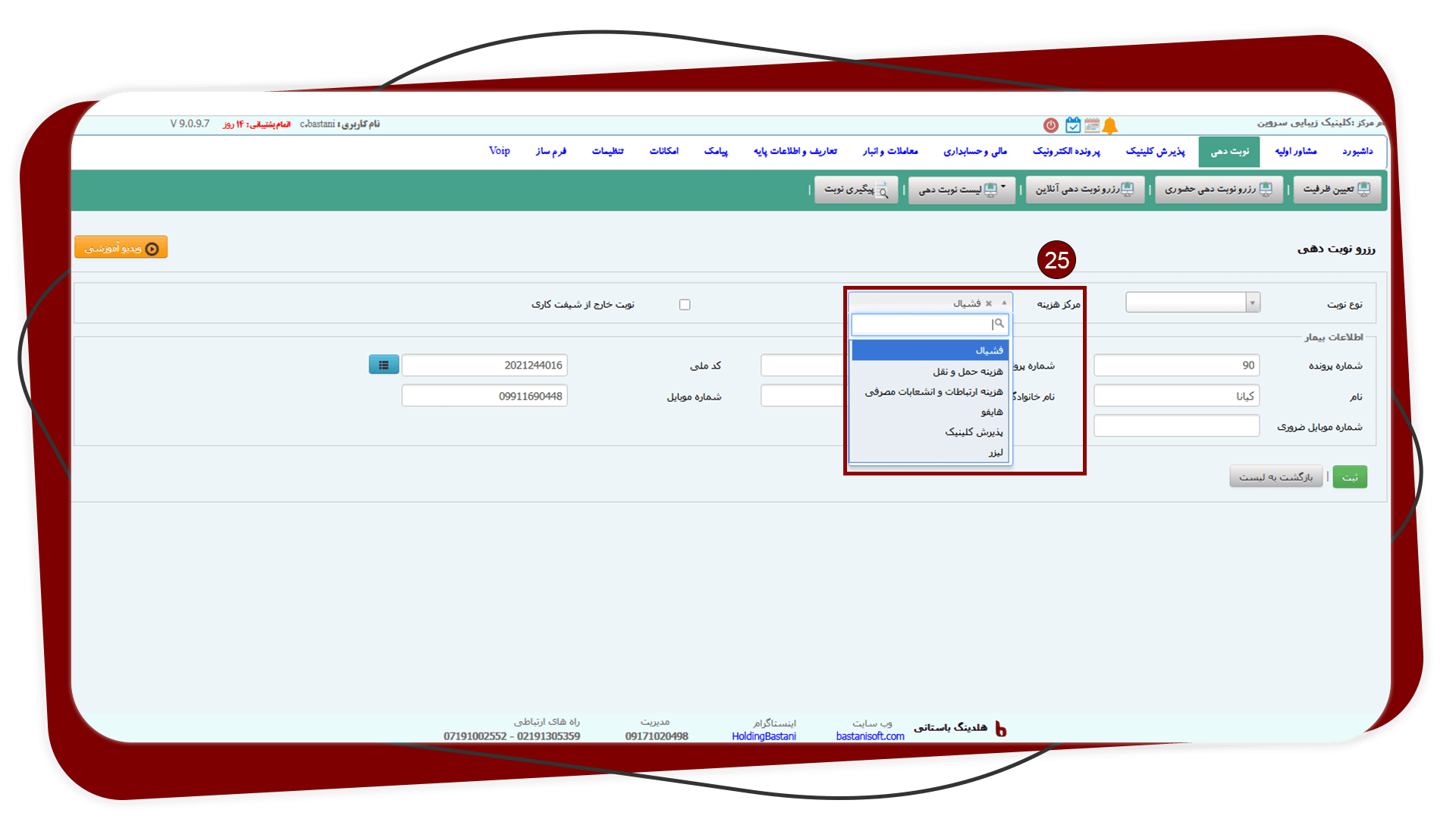Click the cost center search input

(930, 325)
